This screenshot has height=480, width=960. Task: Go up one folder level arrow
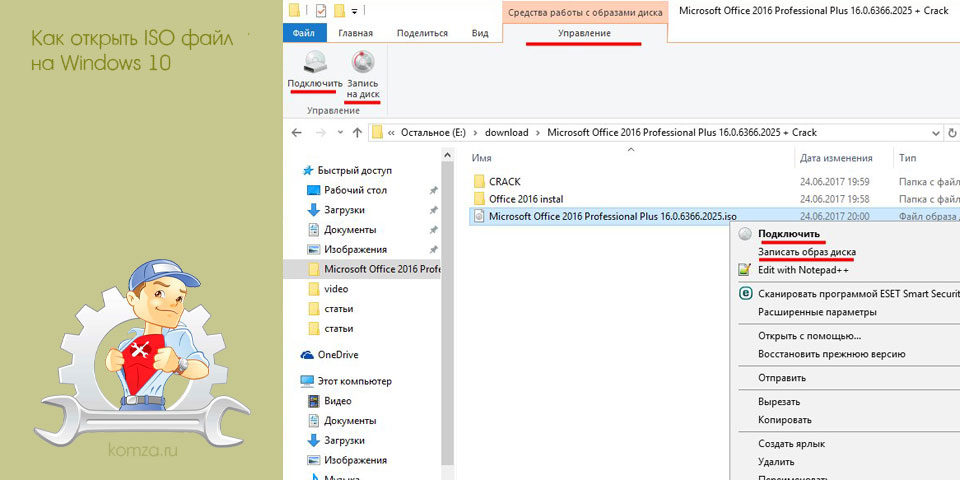click(x=358, y=132)
